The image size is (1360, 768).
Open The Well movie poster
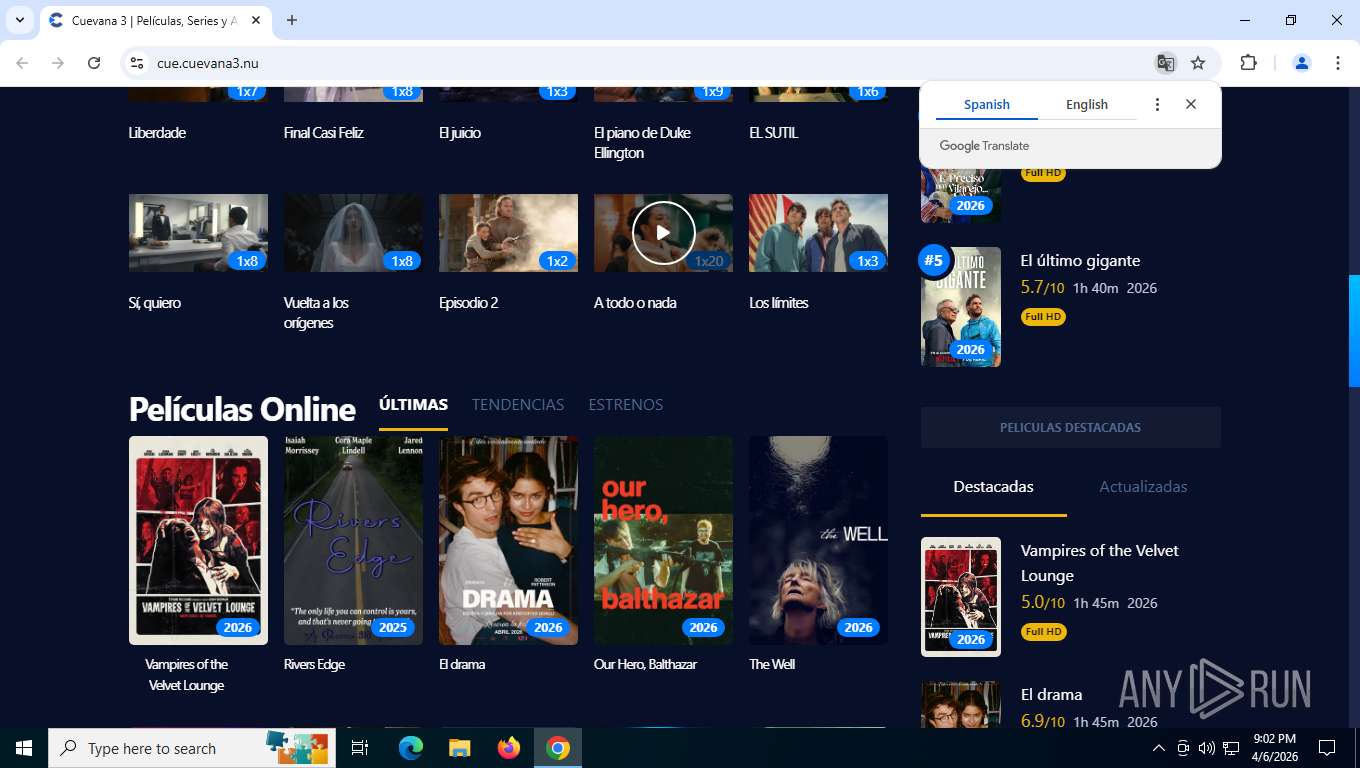click(818, 540)
